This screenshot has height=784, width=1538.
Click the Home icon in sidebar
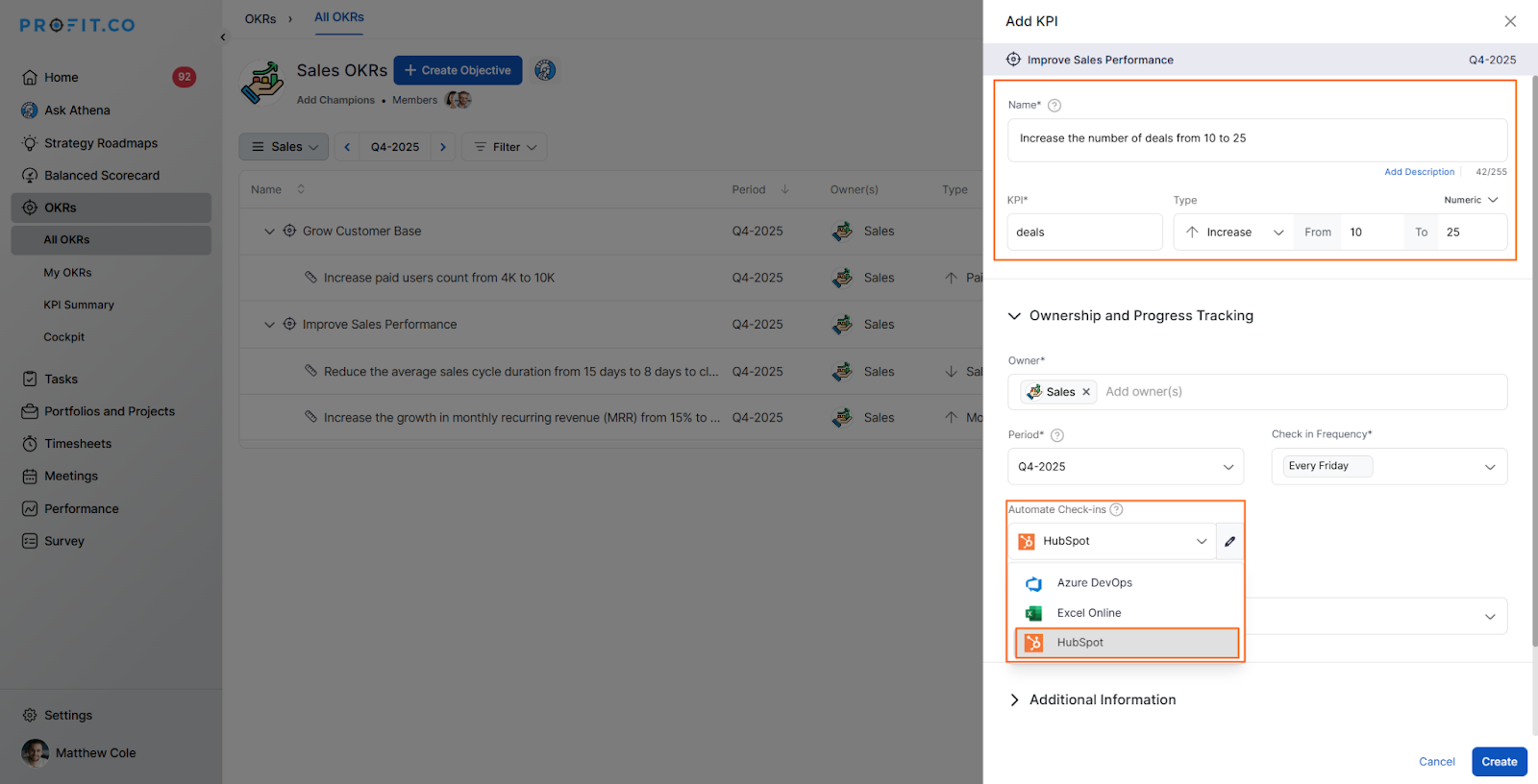(30, 78)
